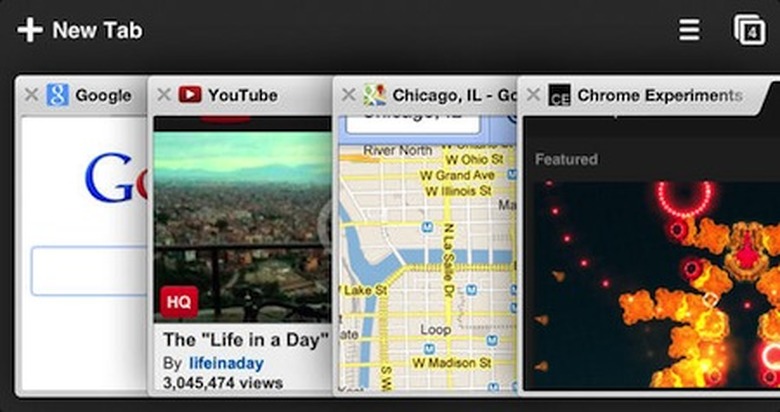Select the Chrome Experiments tab title
The width and height of the screenshot is (780, 412).
[658, 96]
